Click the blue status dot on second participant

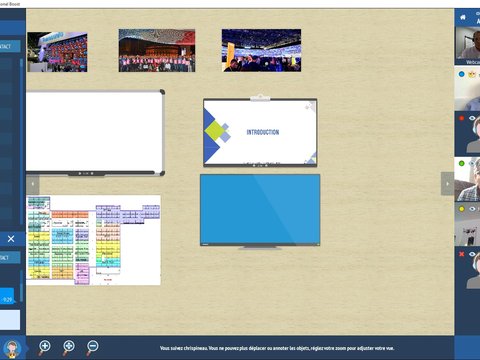click(462, 74)
